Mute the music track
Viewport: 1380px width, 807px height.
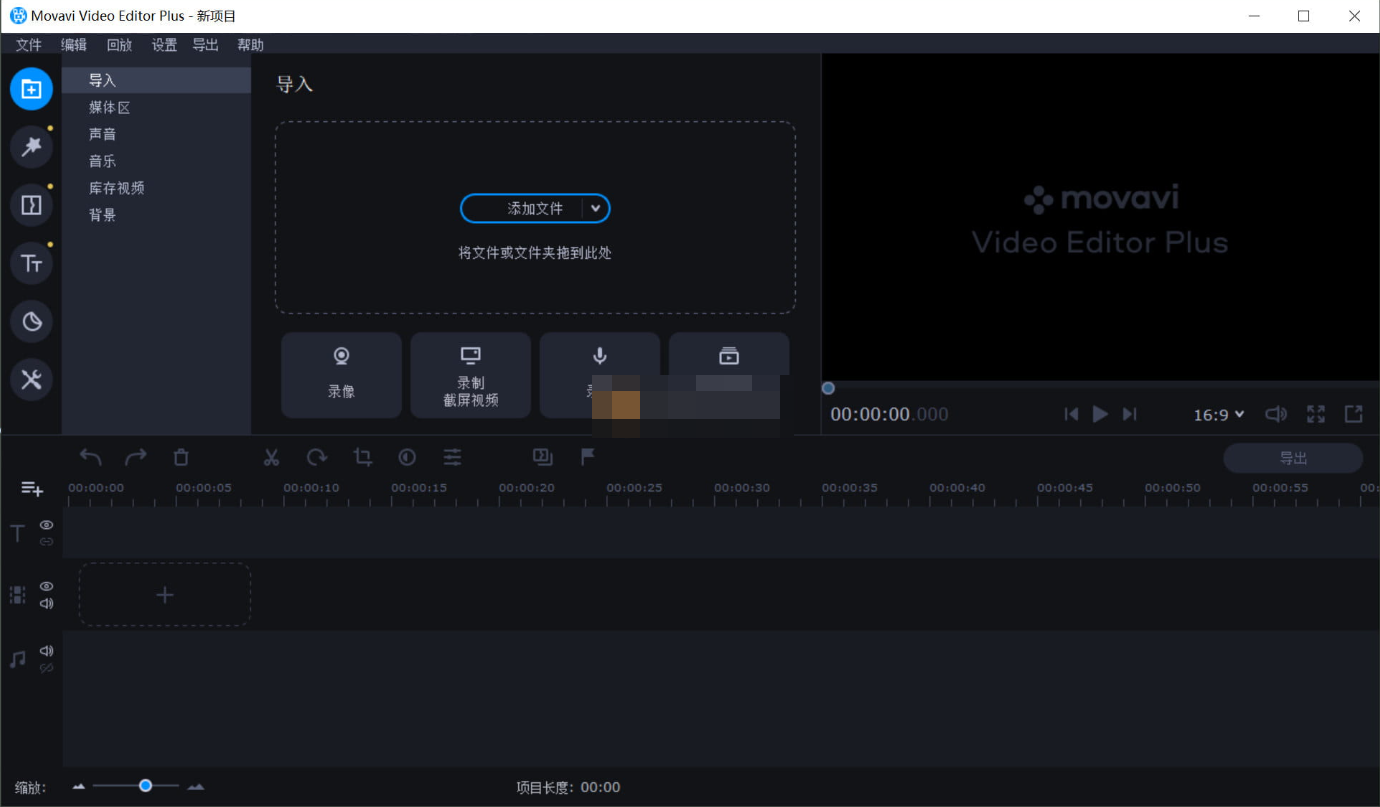click(46, 650)
